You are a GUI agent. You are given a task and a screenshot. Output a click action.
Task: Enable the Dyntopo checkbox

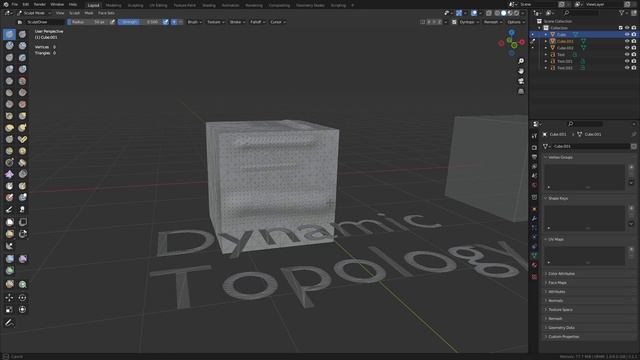coord(454,22)
